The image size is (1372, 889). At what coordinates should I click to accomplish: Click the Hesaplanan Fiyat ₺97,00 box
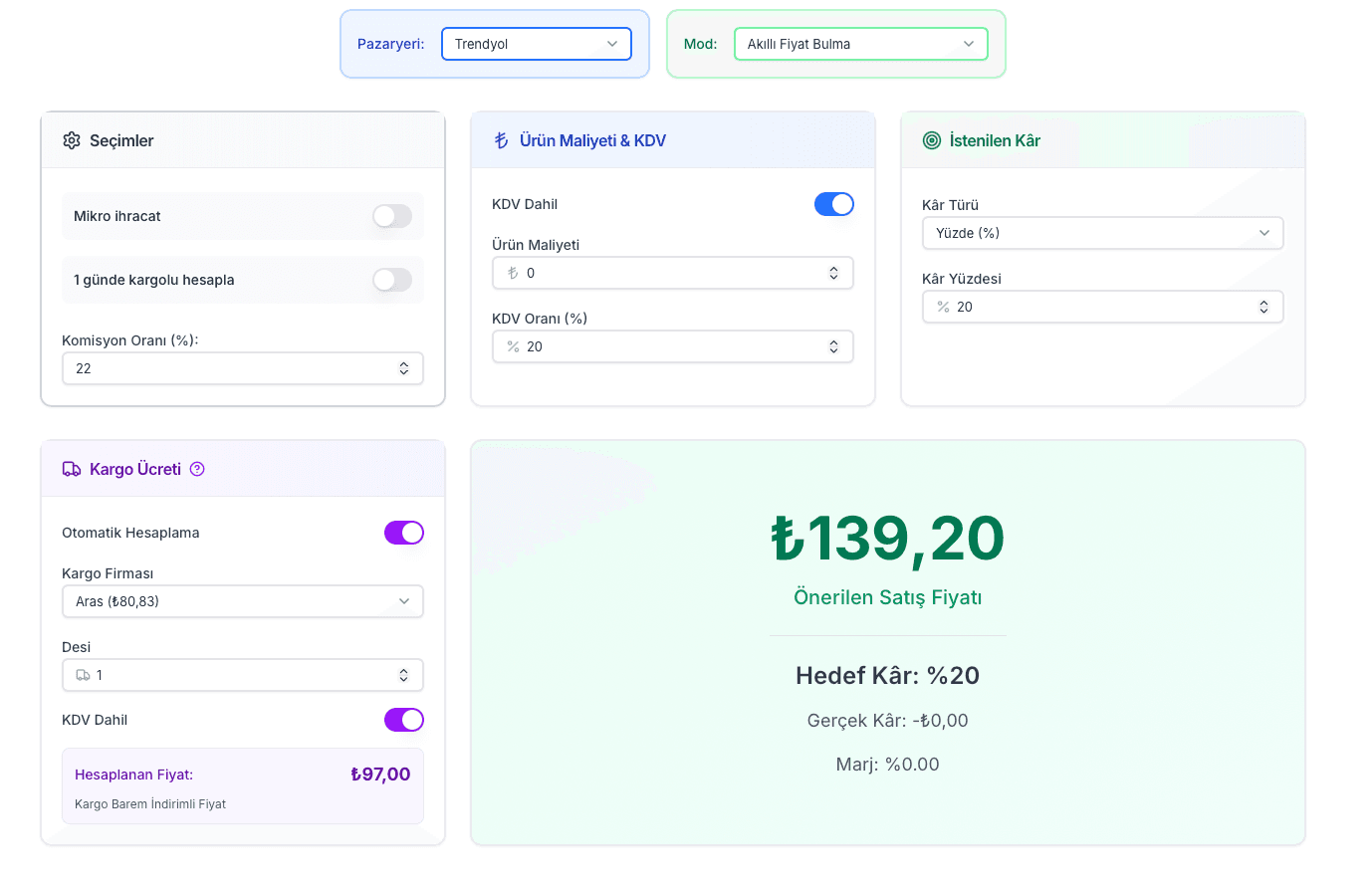[243, 786]
